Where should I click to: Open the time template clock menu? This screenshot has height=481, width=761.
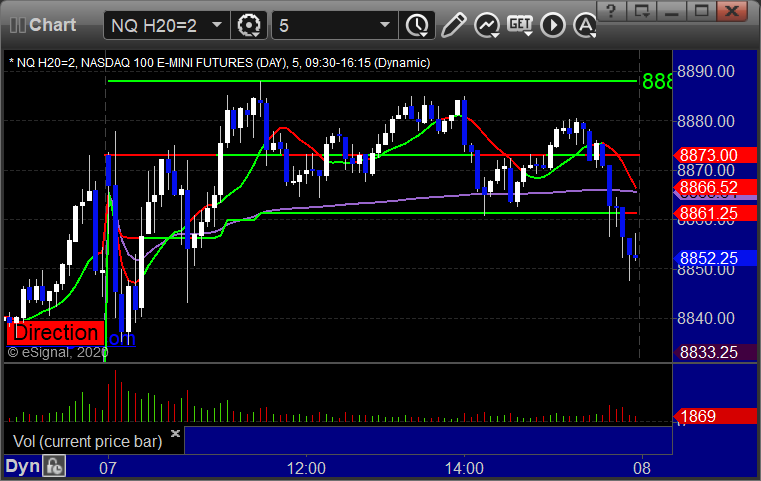[417, 25]
